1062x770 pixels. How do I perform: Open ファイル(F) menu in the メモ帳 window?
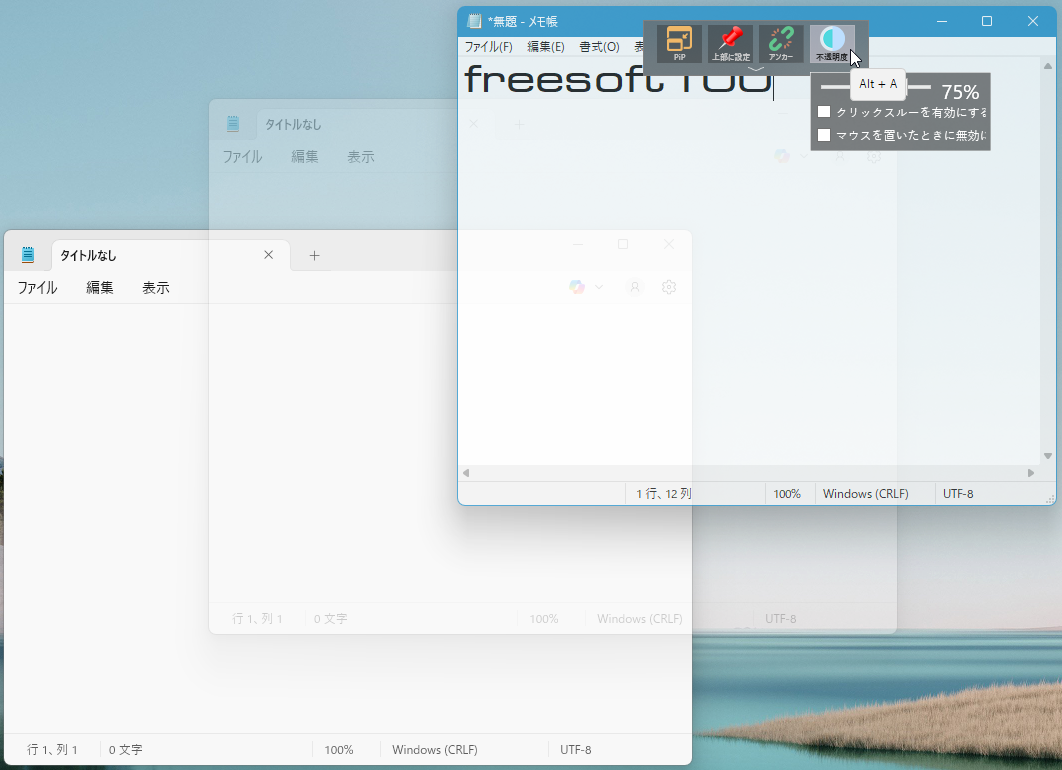click(488, 47)
